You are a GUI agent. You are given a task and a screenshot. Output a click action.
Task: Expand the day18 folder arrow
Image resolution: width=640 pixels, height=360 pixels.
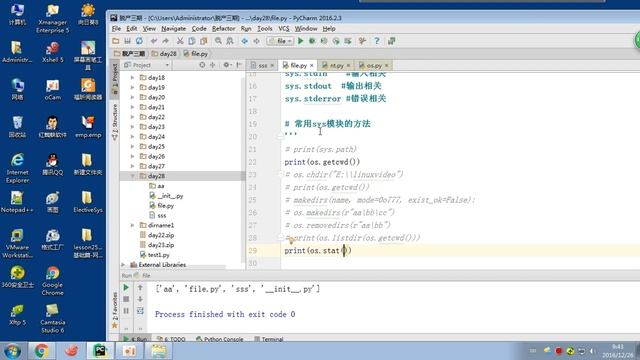coord(132,78)
